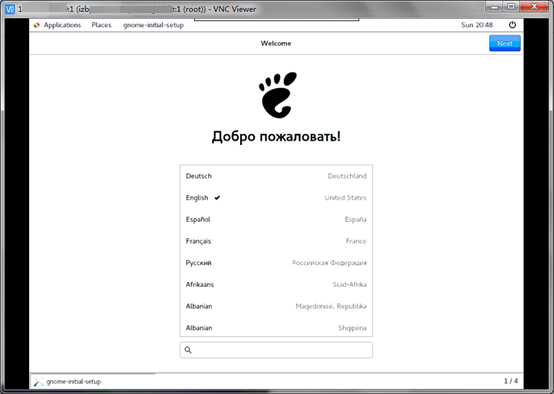
Task: Click the search magnifier icon
Action: [x=188, y=350]
